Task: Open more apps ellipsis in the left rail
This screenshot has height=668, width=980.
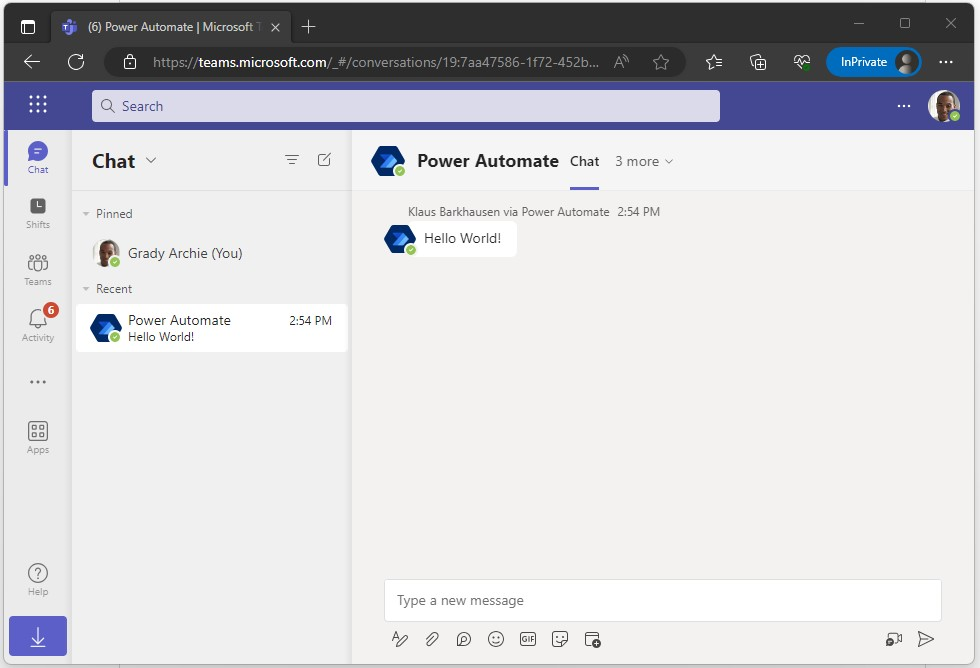Action: pyautogui.click(x=38, y=382)
